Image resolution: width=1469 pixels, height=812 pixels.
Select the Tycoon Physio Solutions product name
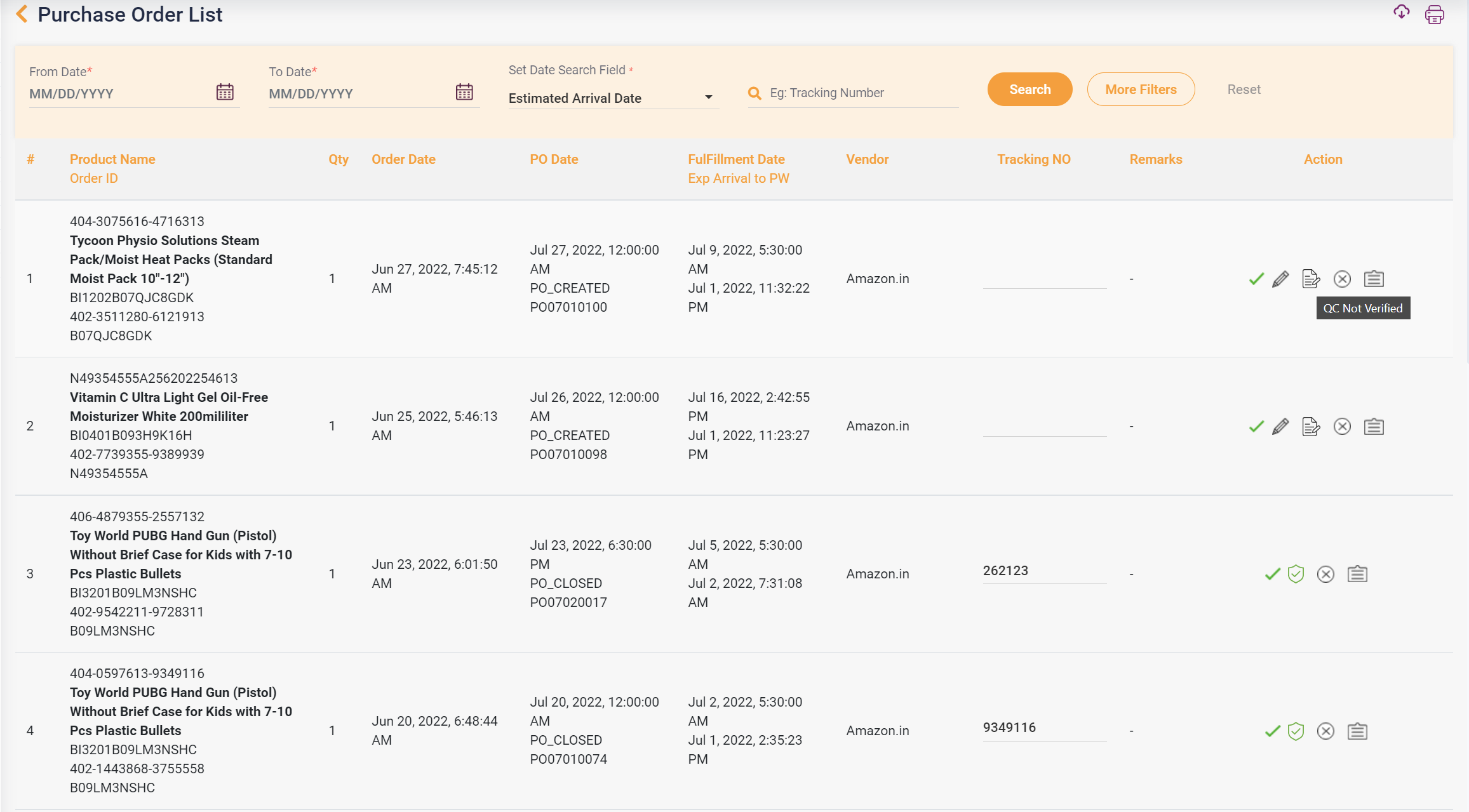point(171,260)
